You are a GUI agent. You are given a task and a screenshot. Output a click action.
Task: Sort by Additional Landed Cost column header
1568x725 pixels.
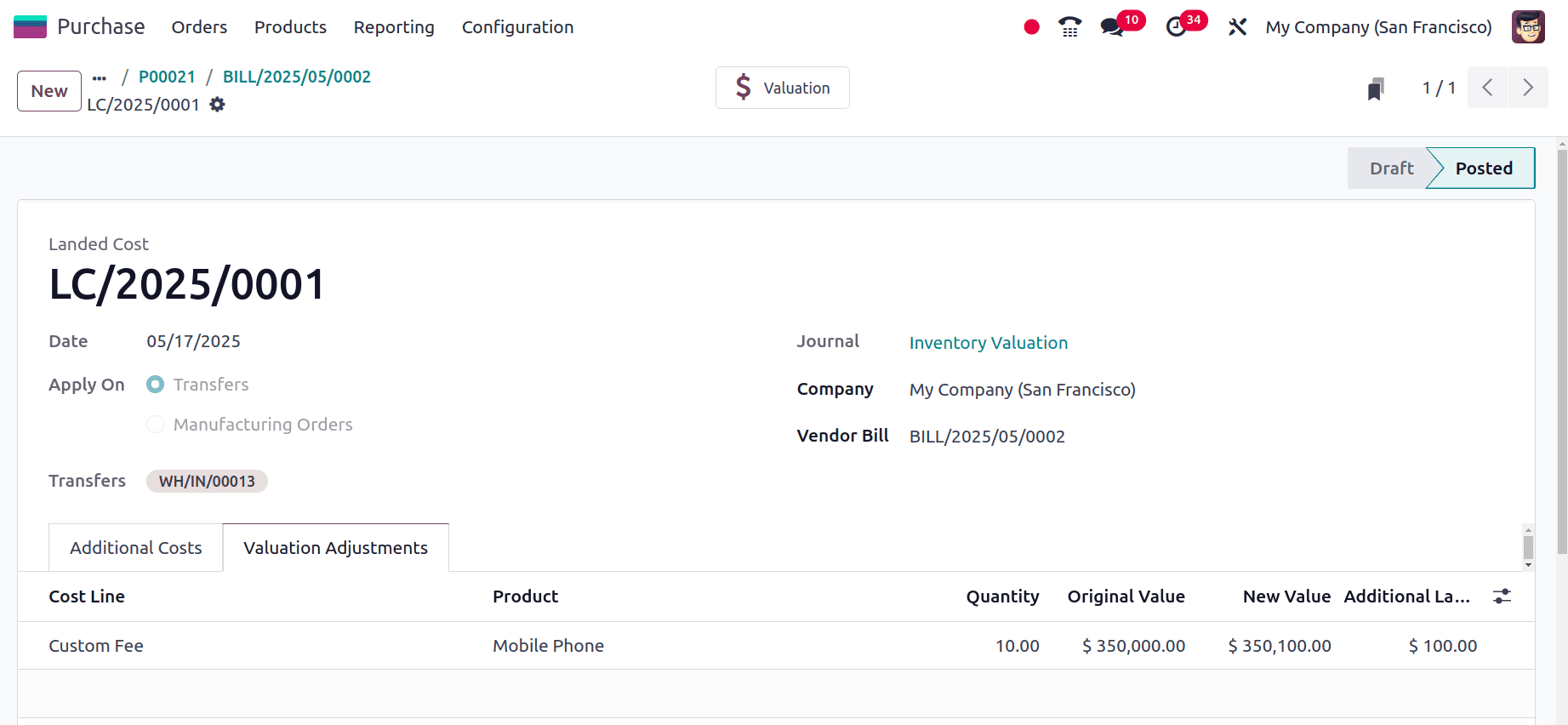(x=1406, y=597)
